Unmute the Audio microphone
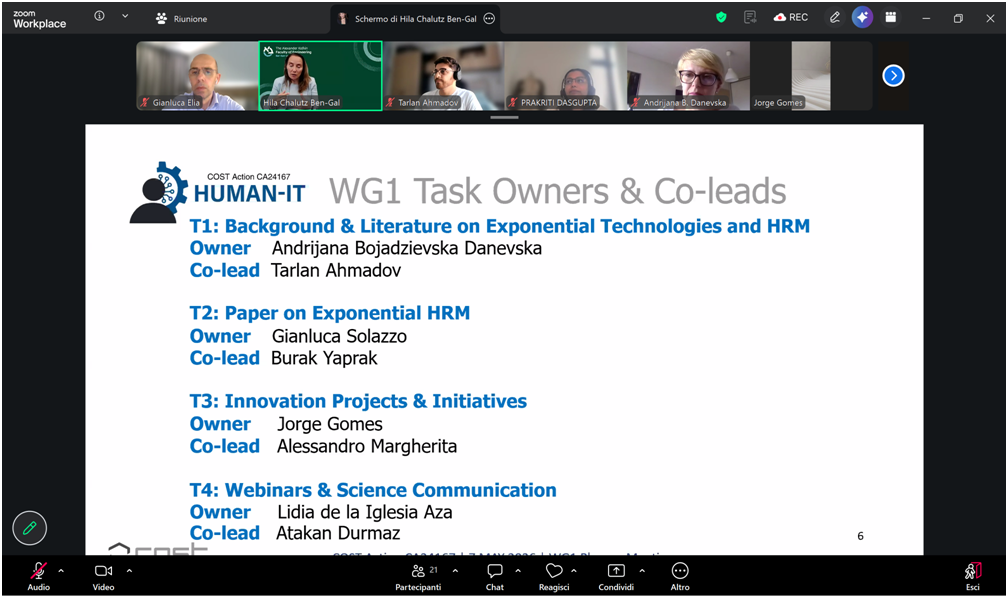 [x=39, y=577]
